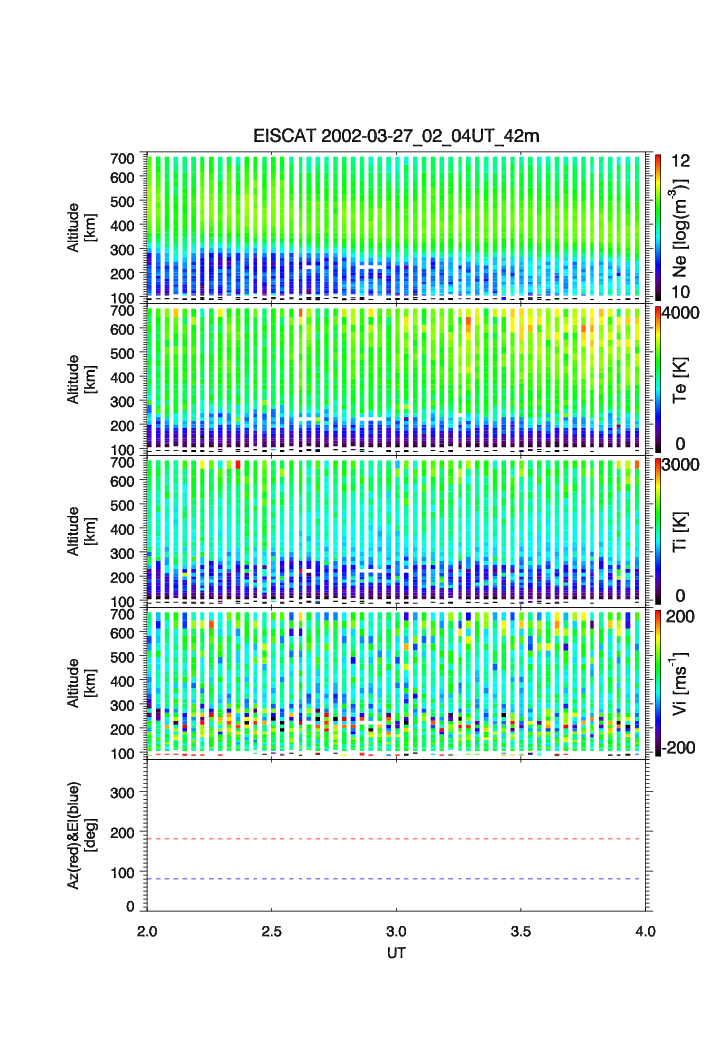Image resolution: width=708 pixels, height=1063 pixels.
Task: Click the Vi [ms⁻¹] colorbar label
Action: point(681,684)
